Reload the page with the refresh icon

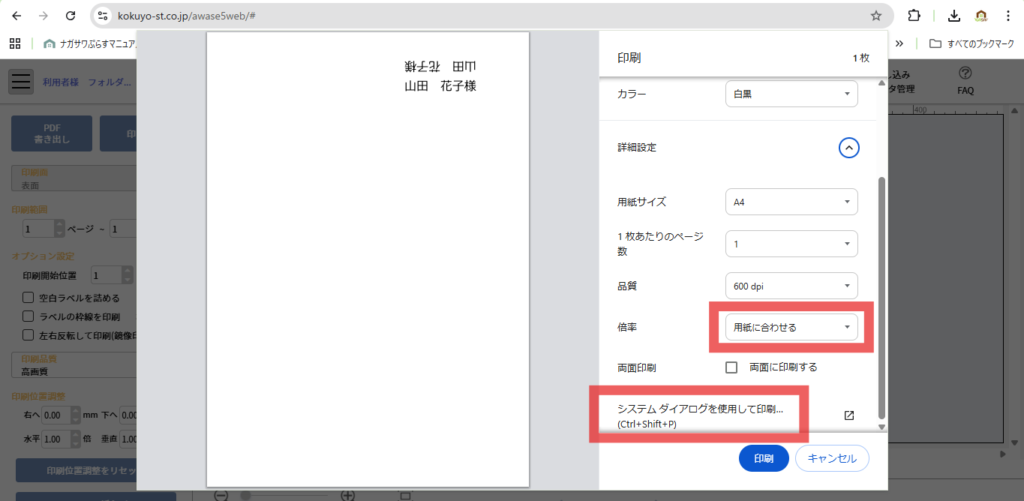69,16
